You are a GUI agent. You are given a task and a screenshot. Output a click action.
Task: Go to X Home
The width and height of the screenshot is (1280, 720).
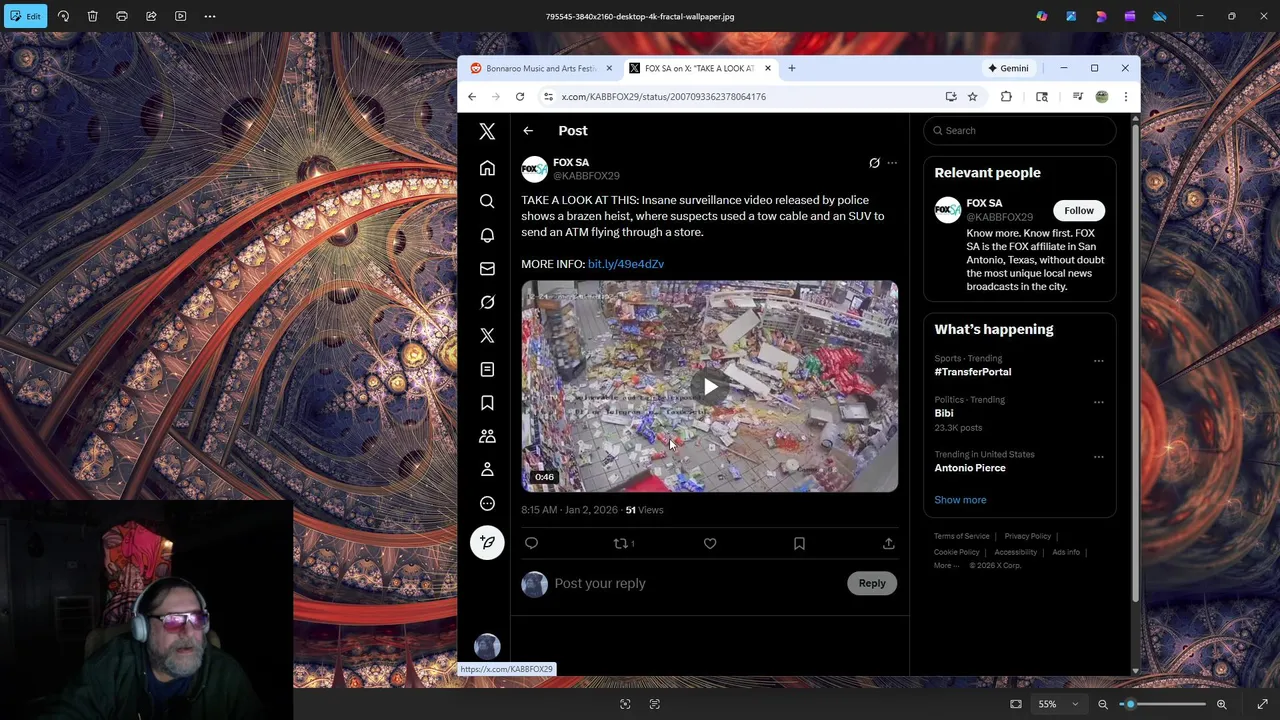[x=487, y=168]
